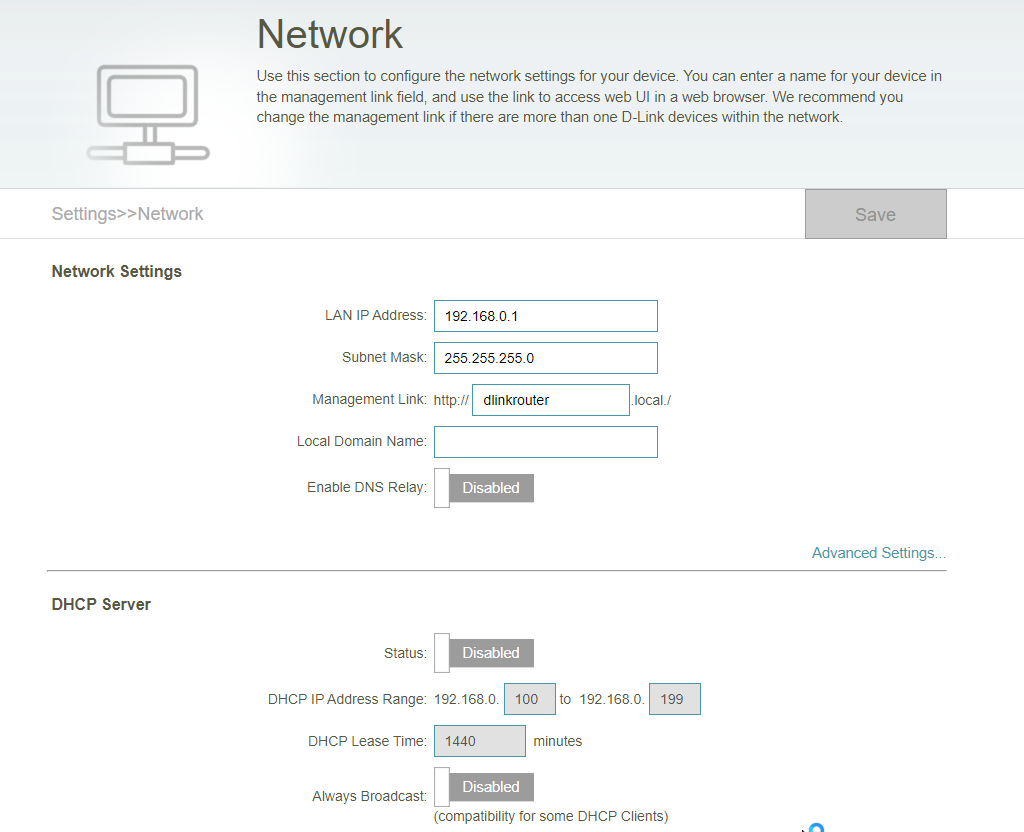Click the empty Local Domain Name field
The height and width of the screenshot is (832, 1024).
545,441
